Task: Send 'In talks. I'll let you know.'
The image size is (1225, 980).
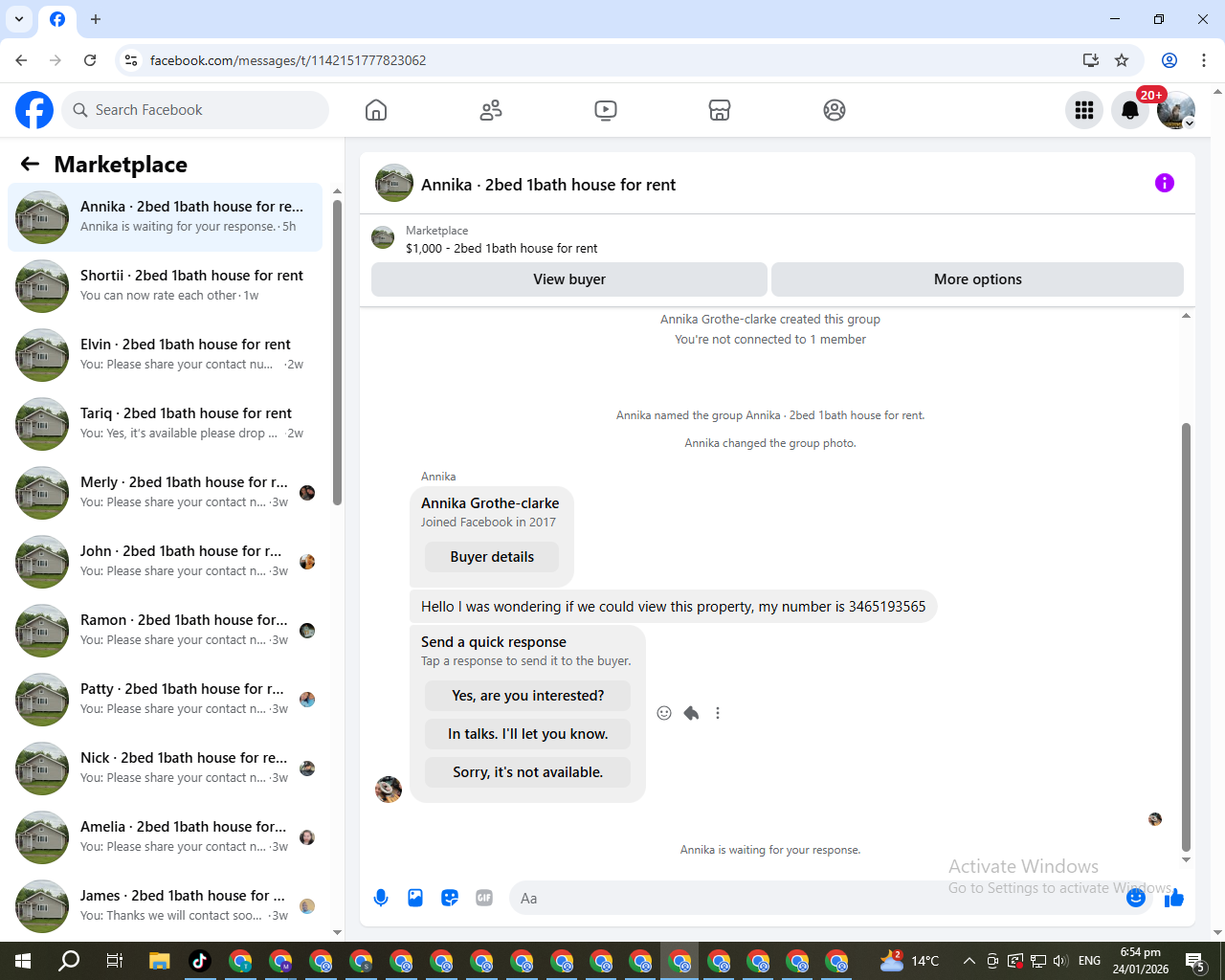Action: point(528,734)
